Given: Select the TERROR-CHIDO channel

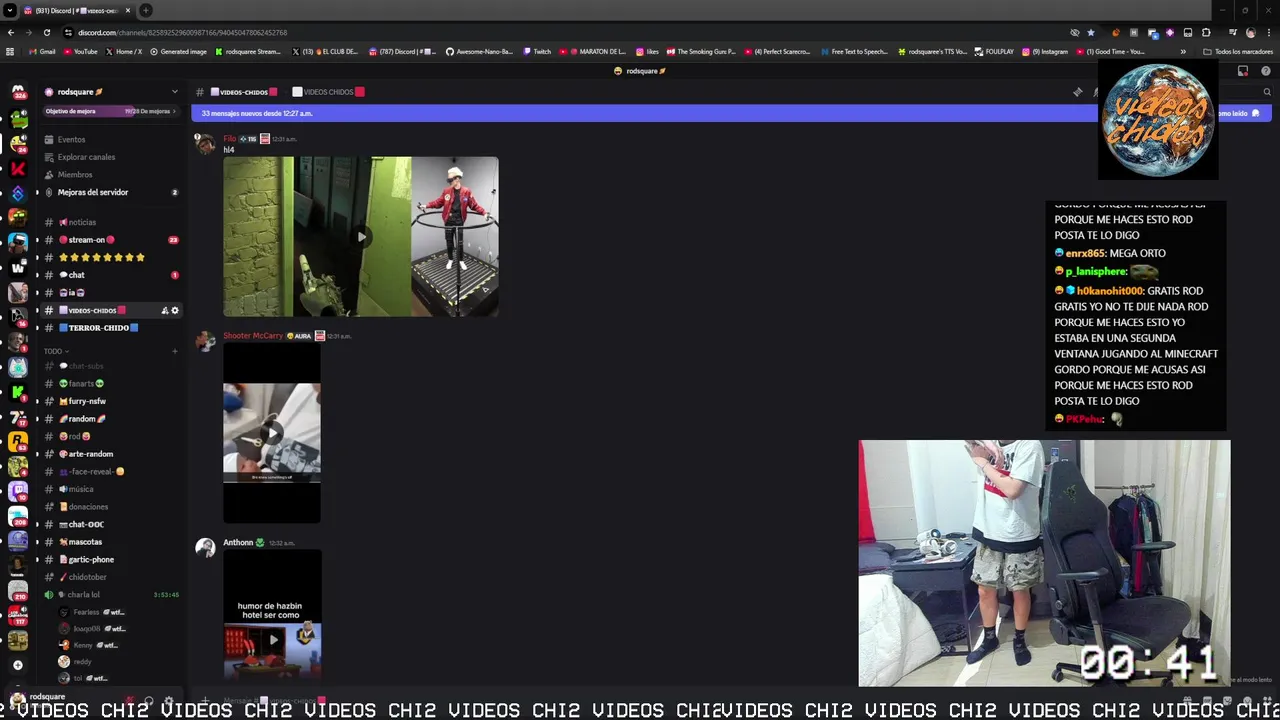Looking at the screenshot, I should coord(112,328).
